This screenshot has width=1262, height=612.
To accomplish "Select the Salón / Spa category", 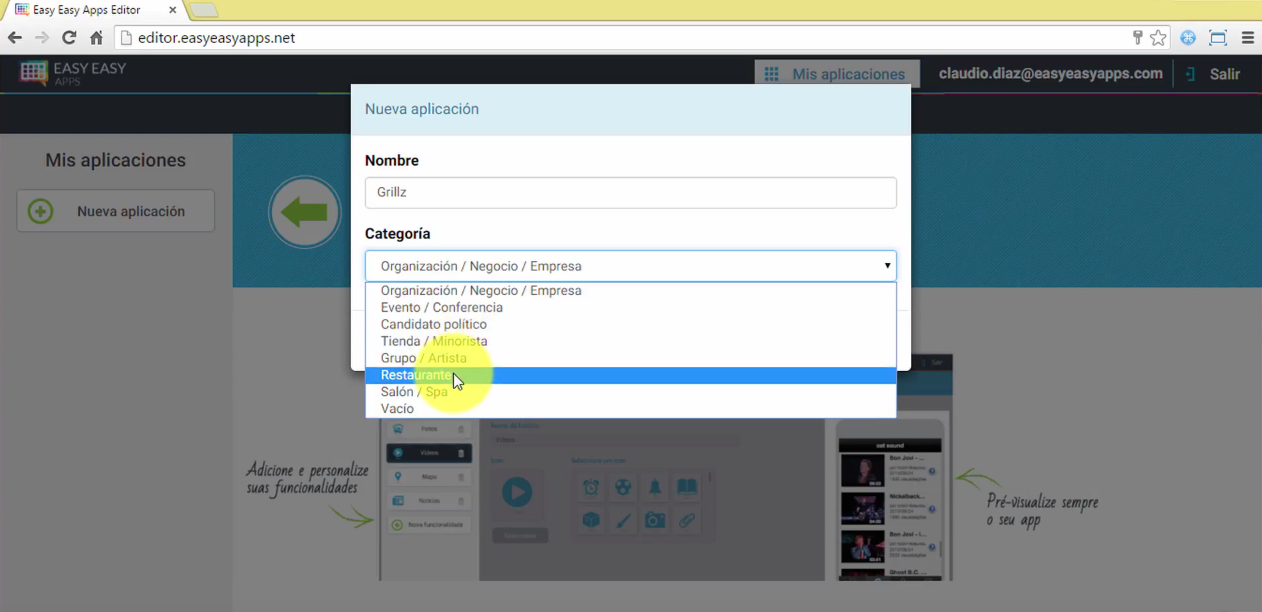I will 414,392.
